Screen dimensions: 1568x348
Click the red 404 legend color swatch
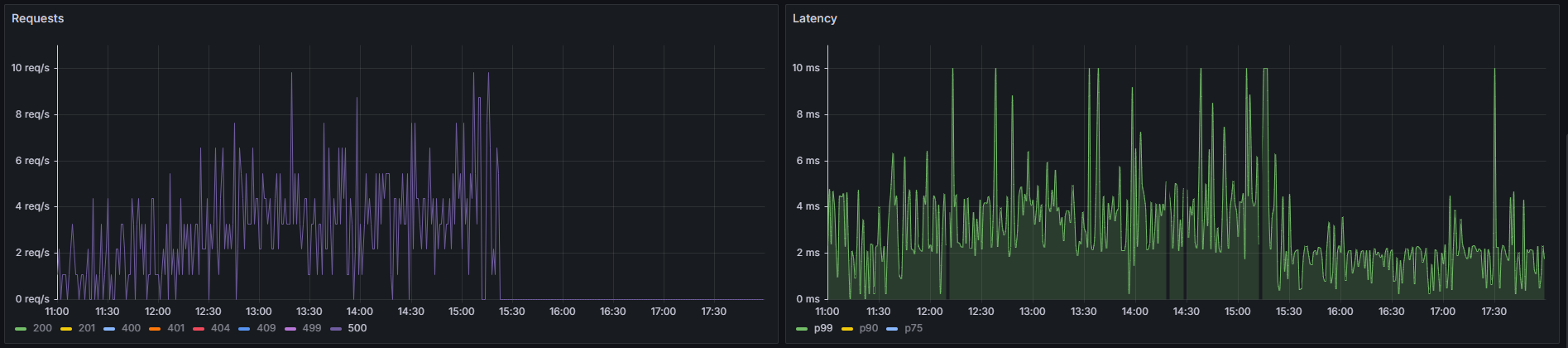pyautogui.click(x=199, y=329)
